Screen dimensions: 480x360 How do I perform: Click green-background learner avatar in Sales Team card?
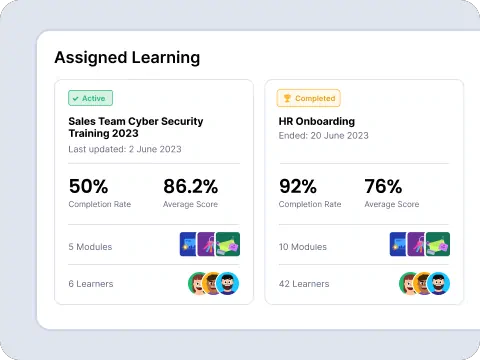pyautogui.click(x=195, y=284)
